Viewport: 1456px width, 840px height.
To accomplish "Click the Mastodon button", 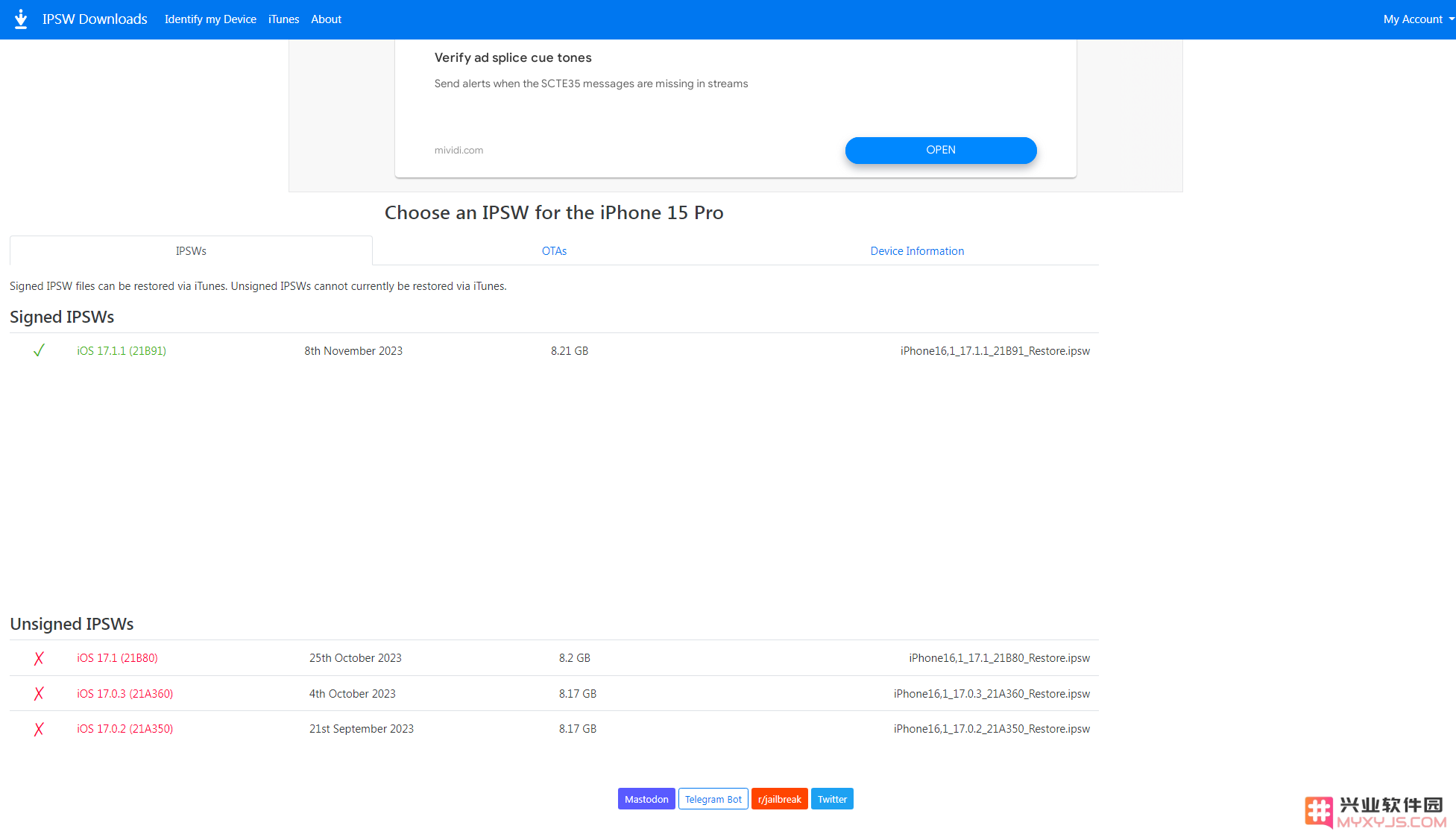I will 646,799.
